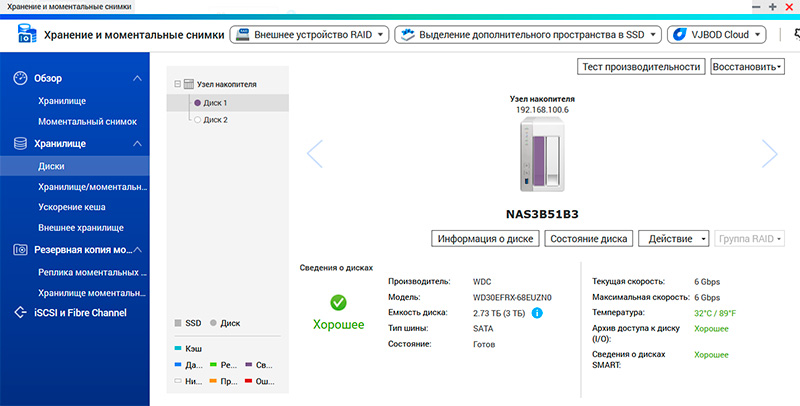Open the VJBOD Cloud dropdown

[x=716, y=35]
